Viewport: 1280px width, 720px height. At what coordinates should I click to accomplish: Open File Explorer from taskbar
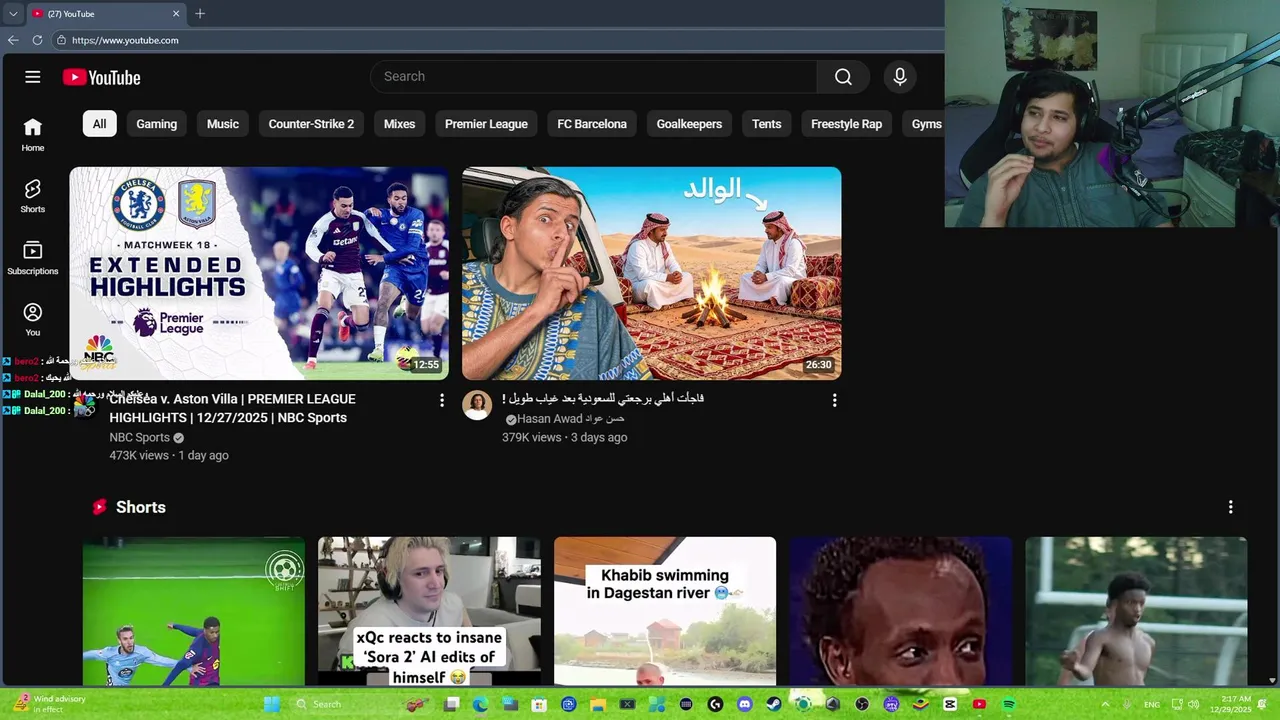(598, 704)
